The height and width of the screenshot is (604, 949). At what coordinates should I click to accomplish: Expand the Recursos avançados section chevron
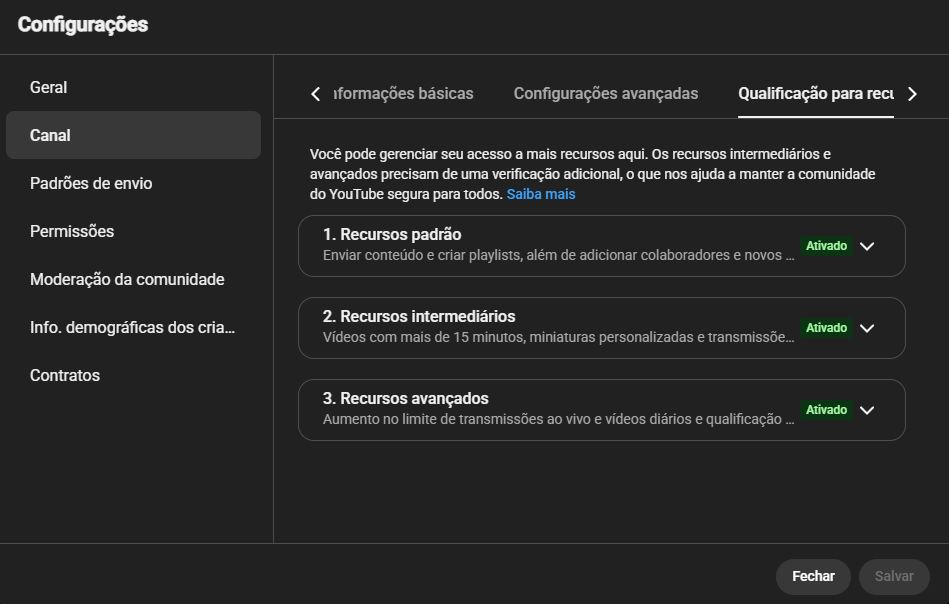(867, 410)
